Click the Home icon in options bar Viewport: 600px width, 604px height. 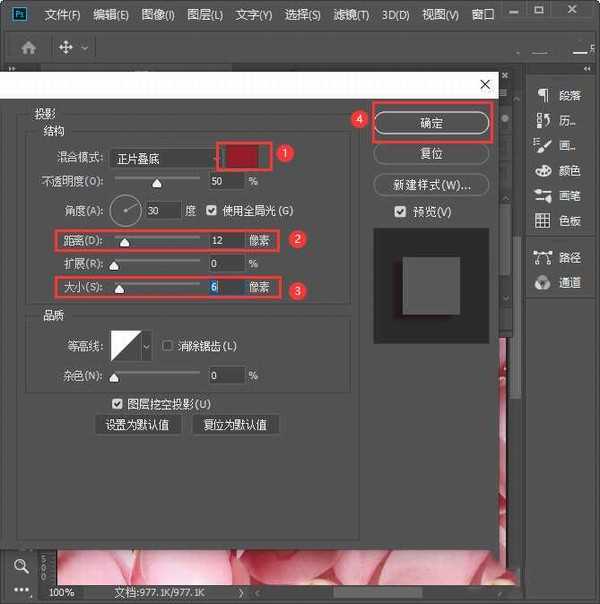[28, 47]
